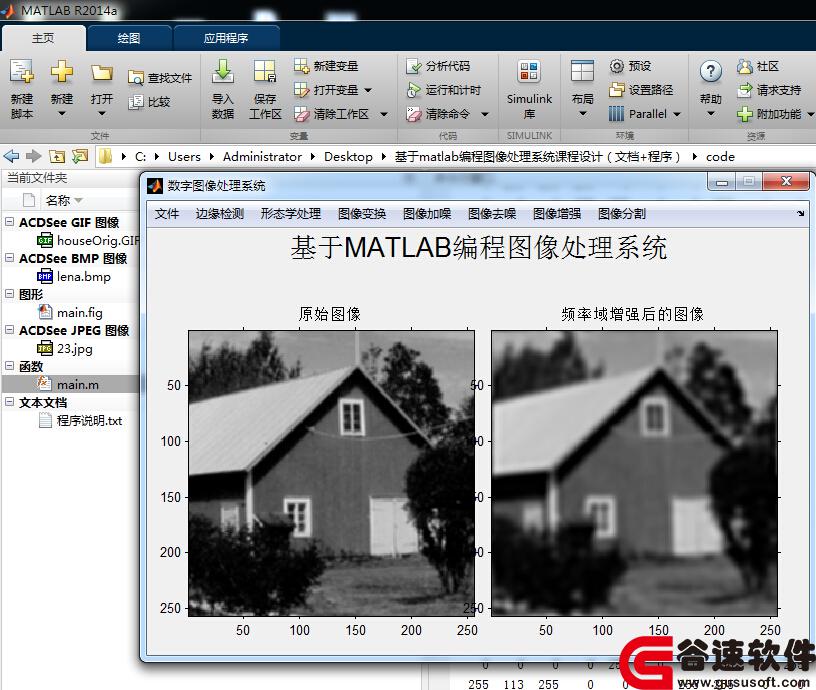Click the Desktop path segment
This screenshot has width=816, height=690.
tap(348, 157)
